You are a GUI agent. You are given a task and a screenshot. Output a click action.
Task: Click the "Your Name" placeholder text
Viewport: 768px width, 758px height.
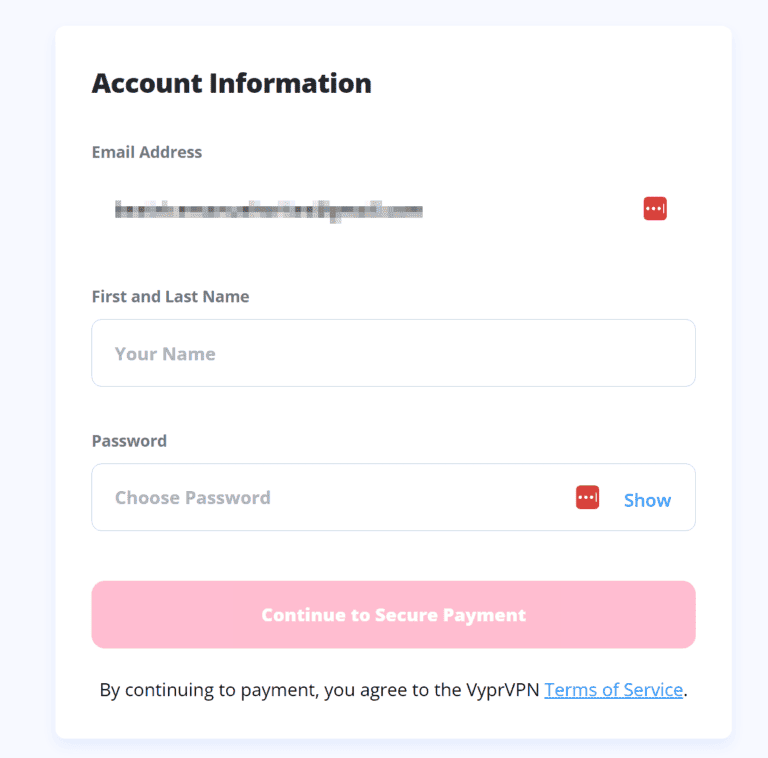[x=165, y=353]
